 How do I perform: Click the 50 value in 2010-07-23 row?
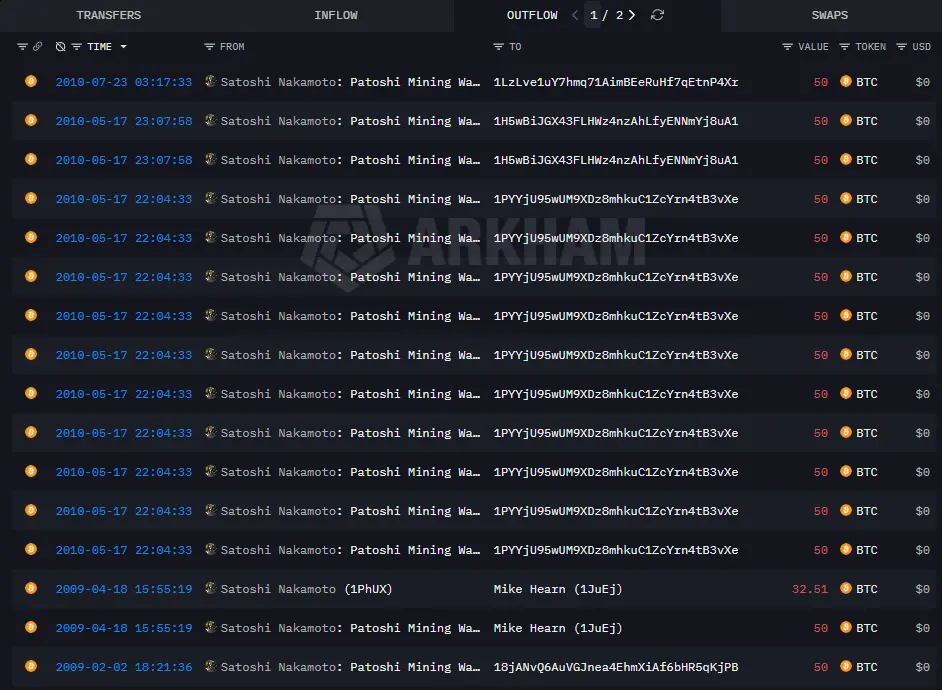tap(821, 82)
